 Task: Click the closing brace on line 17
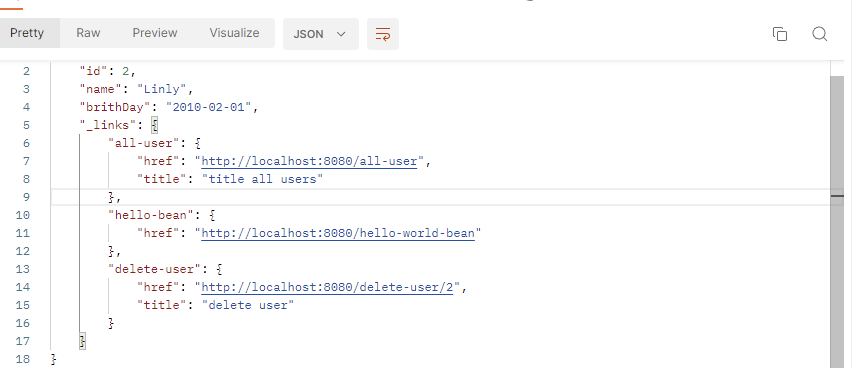coord(83,341)
